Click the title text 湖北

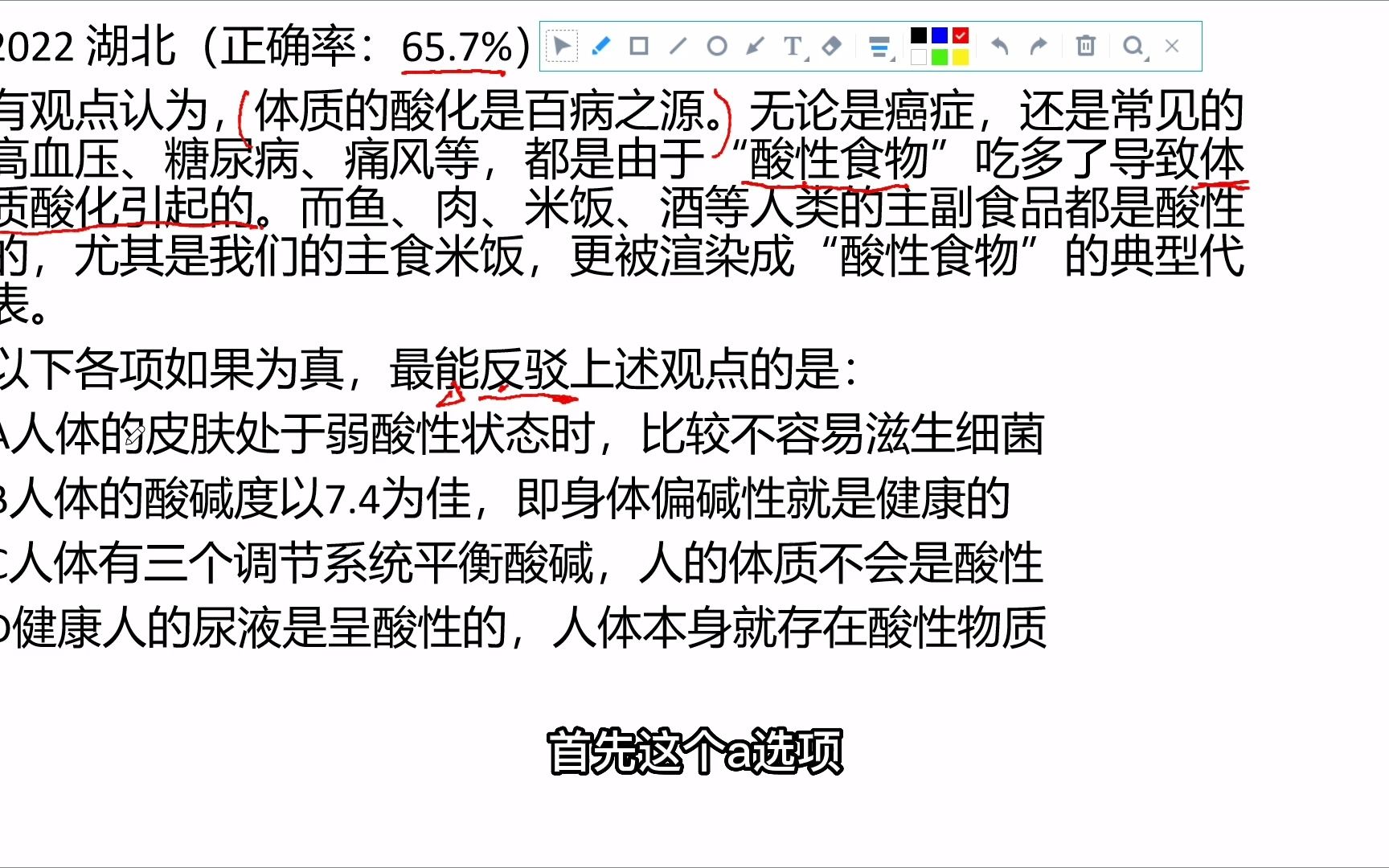click(130, 47)
